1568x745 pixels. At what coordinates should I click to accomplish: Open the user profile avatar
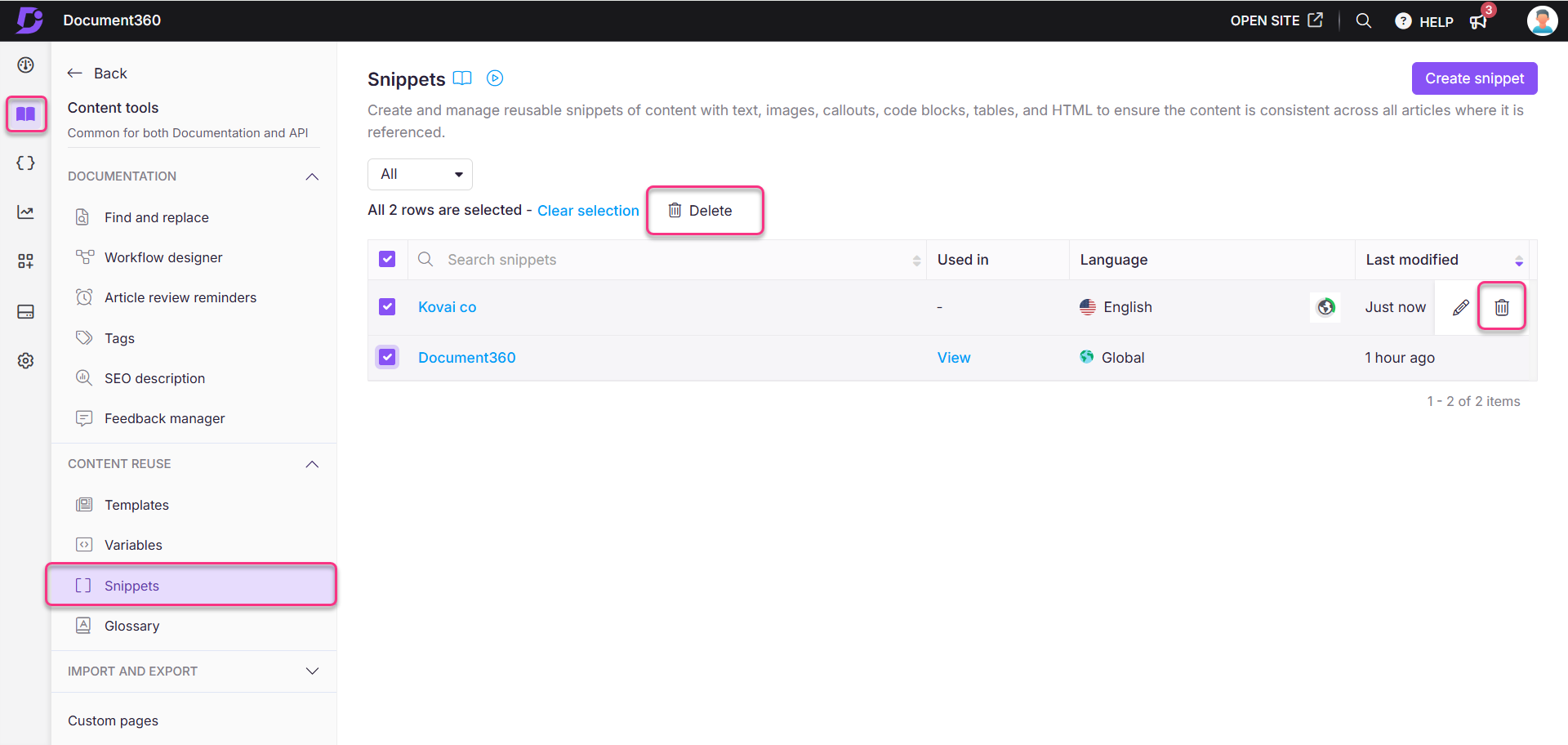1542,20
